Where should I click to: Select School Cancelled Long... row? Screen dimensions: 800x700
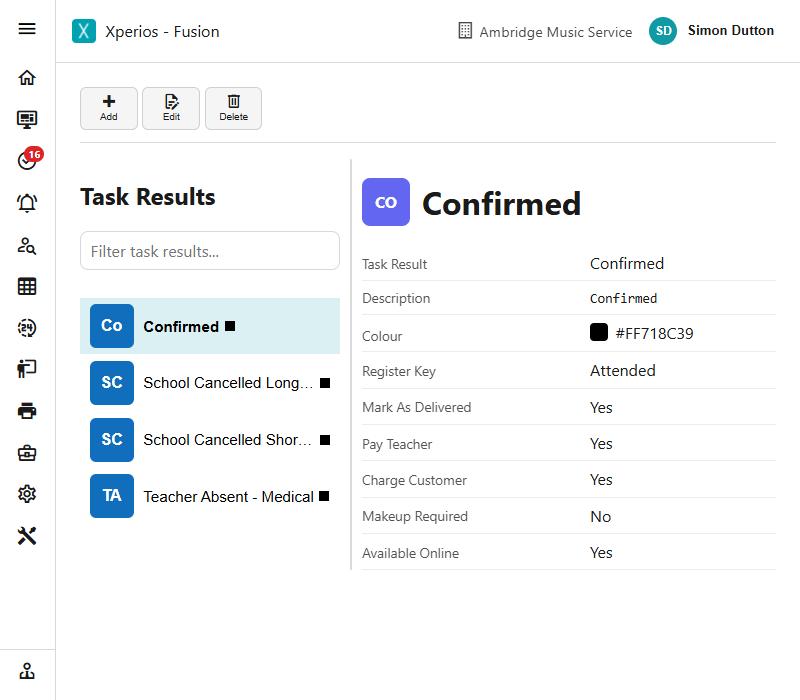210,383
